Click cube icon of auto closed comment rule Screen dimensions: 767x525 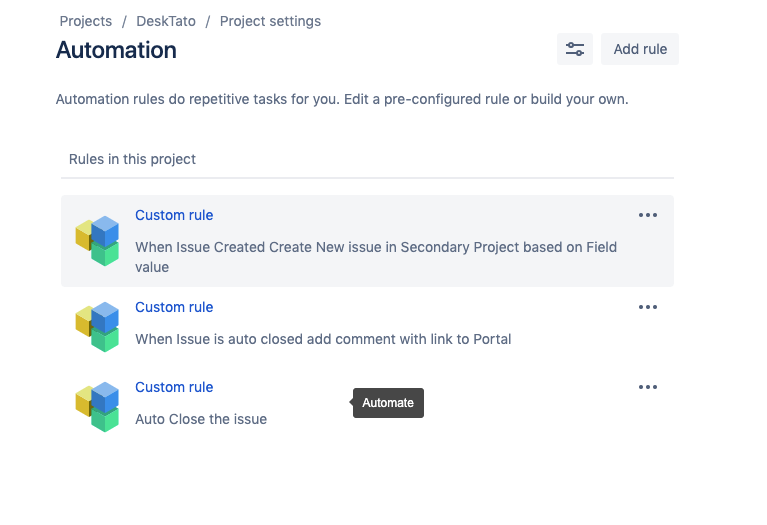(x=98, y=326)
